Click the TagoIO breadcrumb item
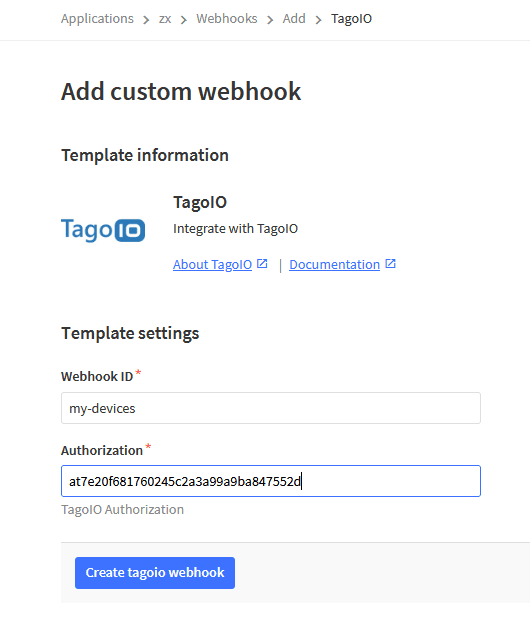This screenshot has width=530, height=621. (351, 19)
